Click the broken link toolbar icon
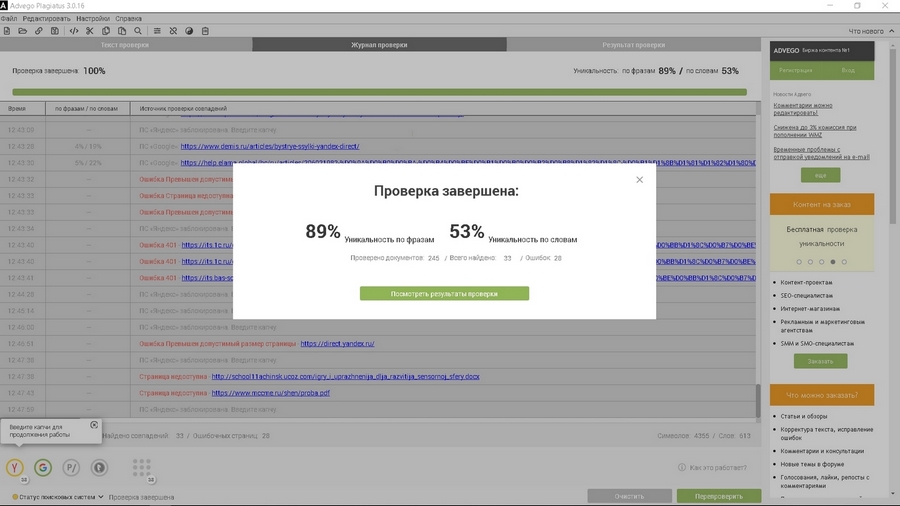This screenshot has height=506, width=900. (173, 31)
